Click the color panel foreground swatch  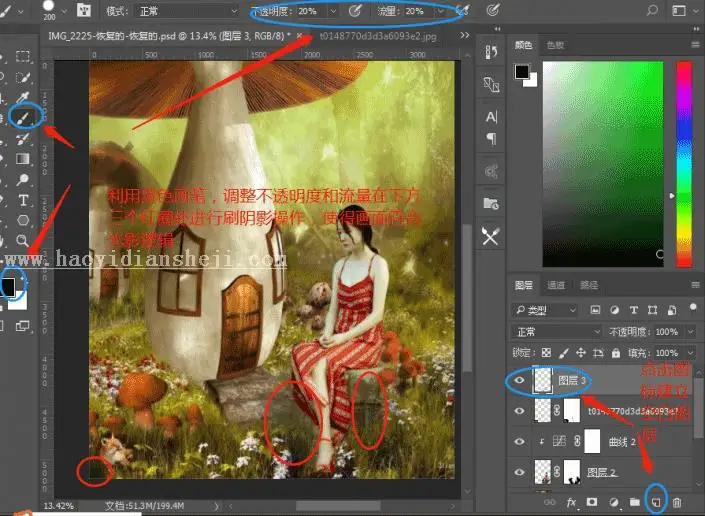pos(522,71)
